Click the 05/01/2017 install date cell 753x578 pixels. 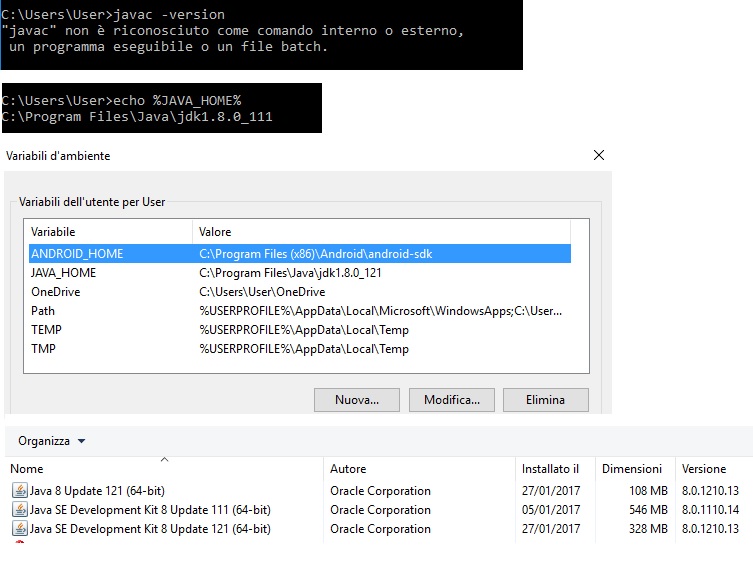[x=551, y=509]
